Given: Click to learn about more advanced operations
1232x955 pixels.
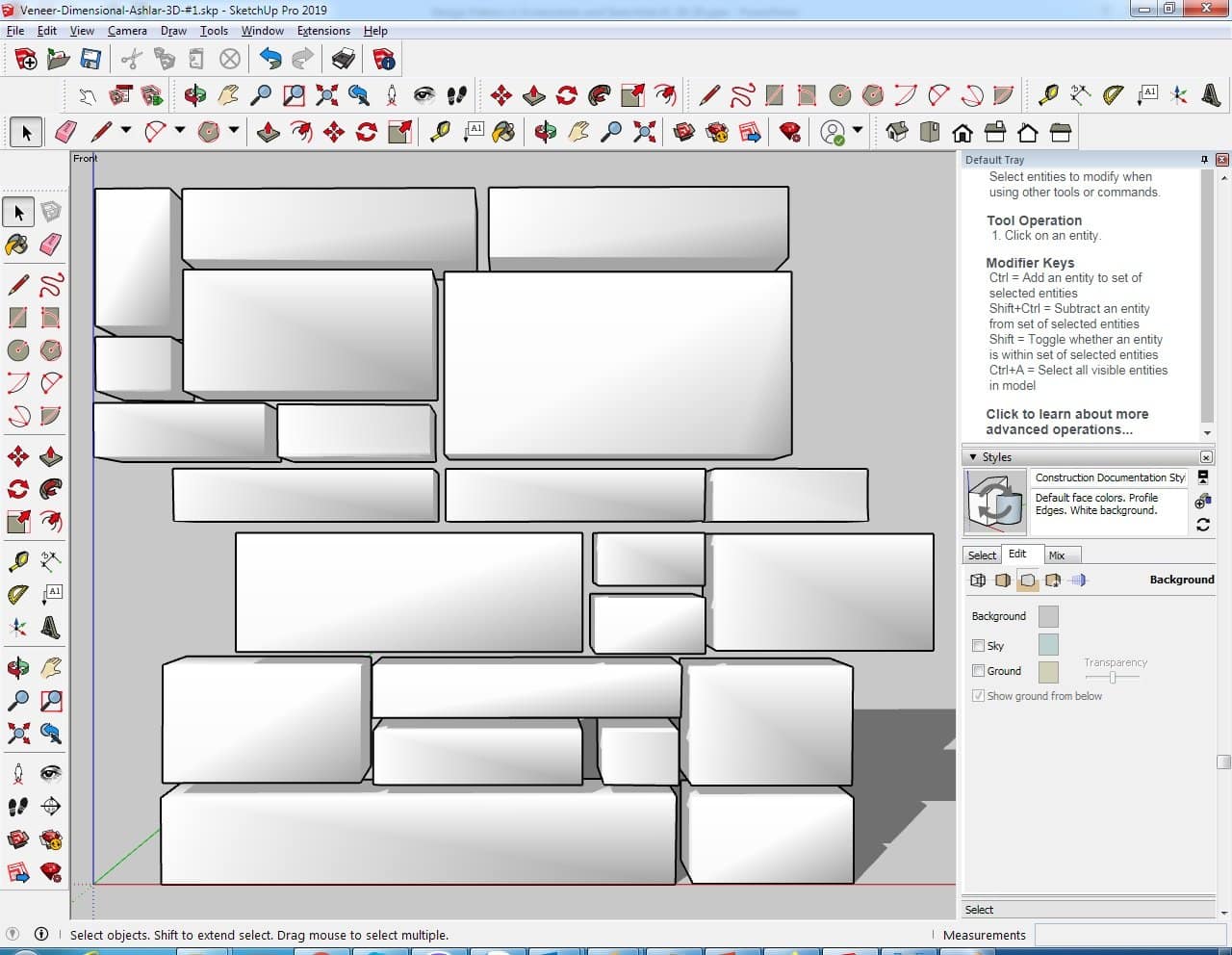Looking at the screenshot, I should click(x=1065, y=422).
